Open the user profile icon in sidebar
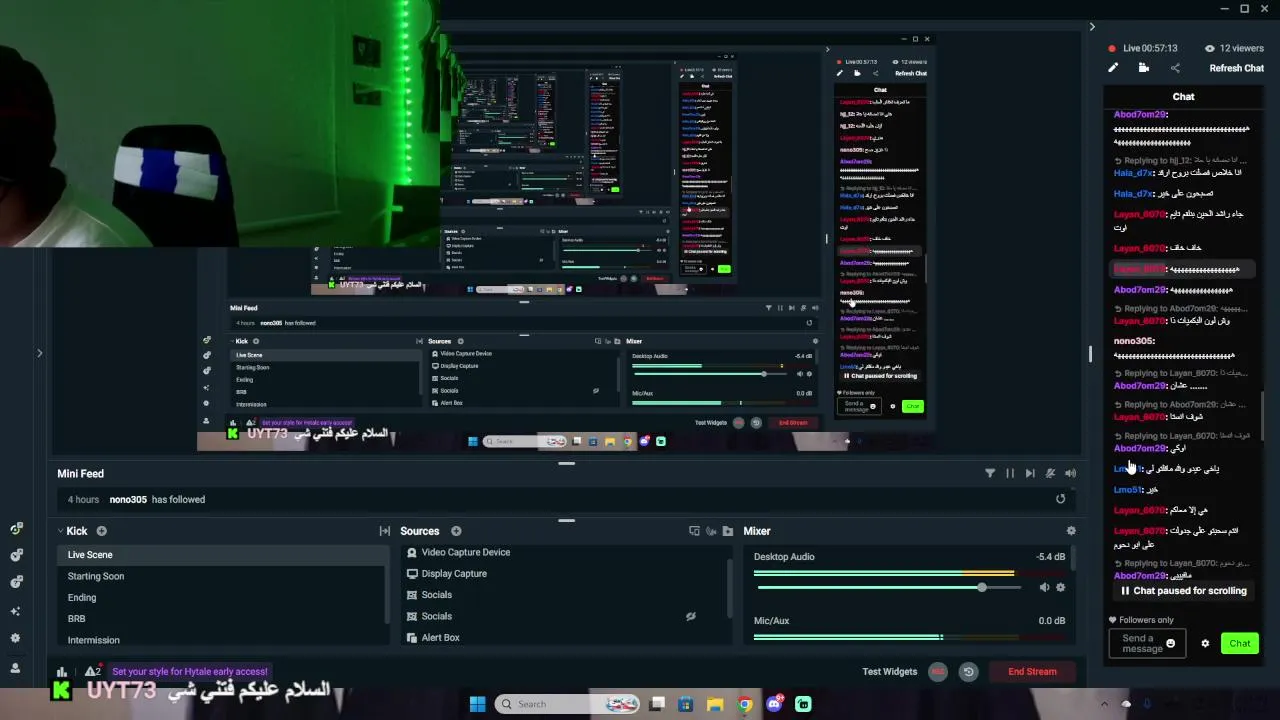The height and width of the screenshot is (720, 1280). 15,668
